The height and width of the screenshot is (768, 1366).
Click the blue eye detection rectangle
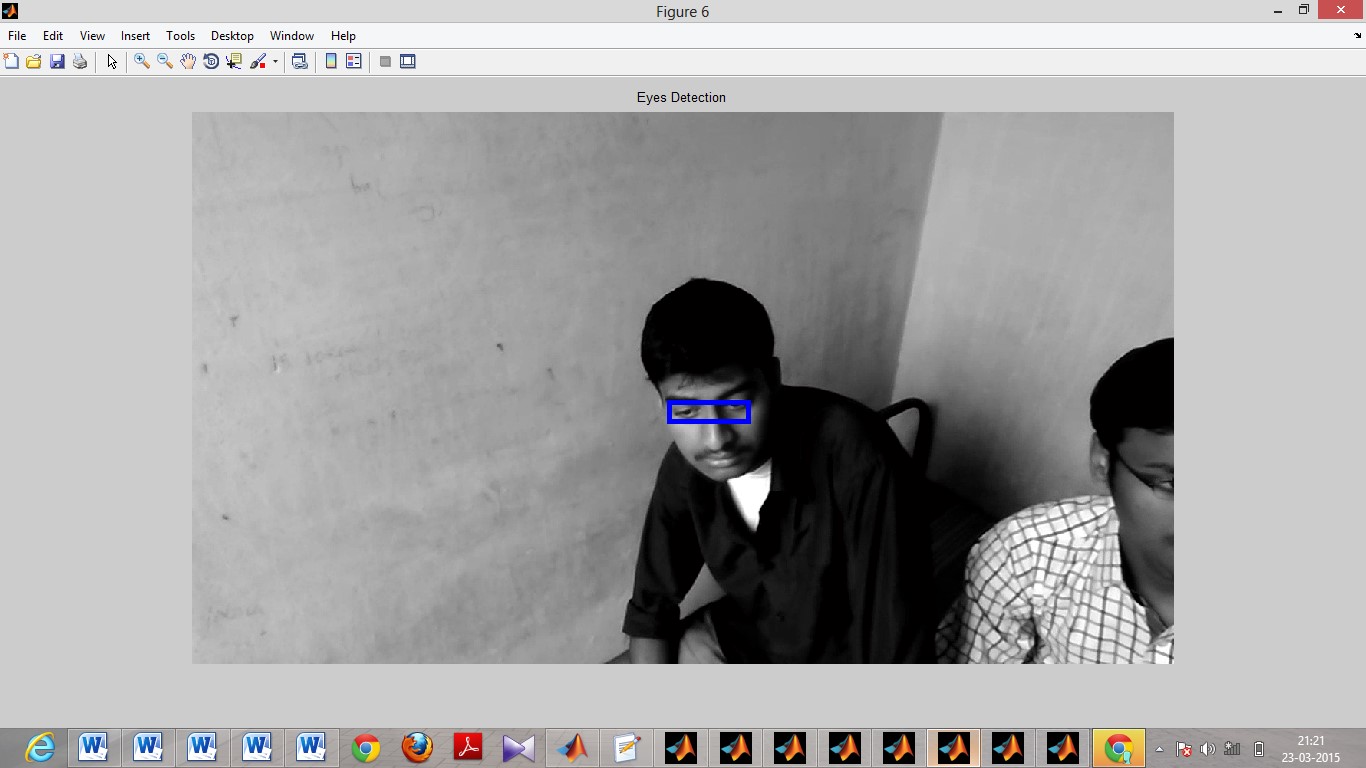coord(709,412)
